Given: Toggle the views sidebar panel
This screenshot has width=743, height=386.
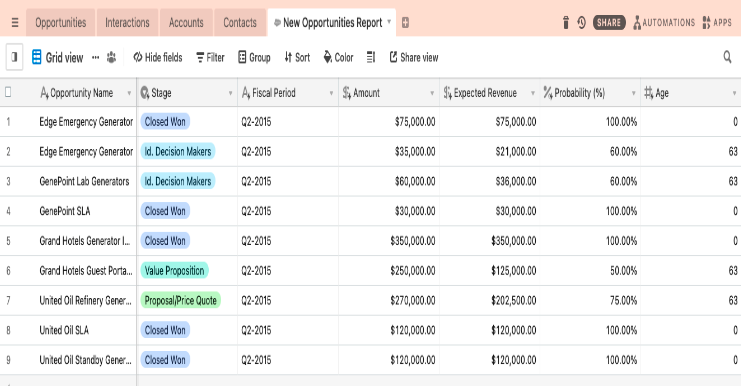Looking at the screenshot, I should (14, 57).
